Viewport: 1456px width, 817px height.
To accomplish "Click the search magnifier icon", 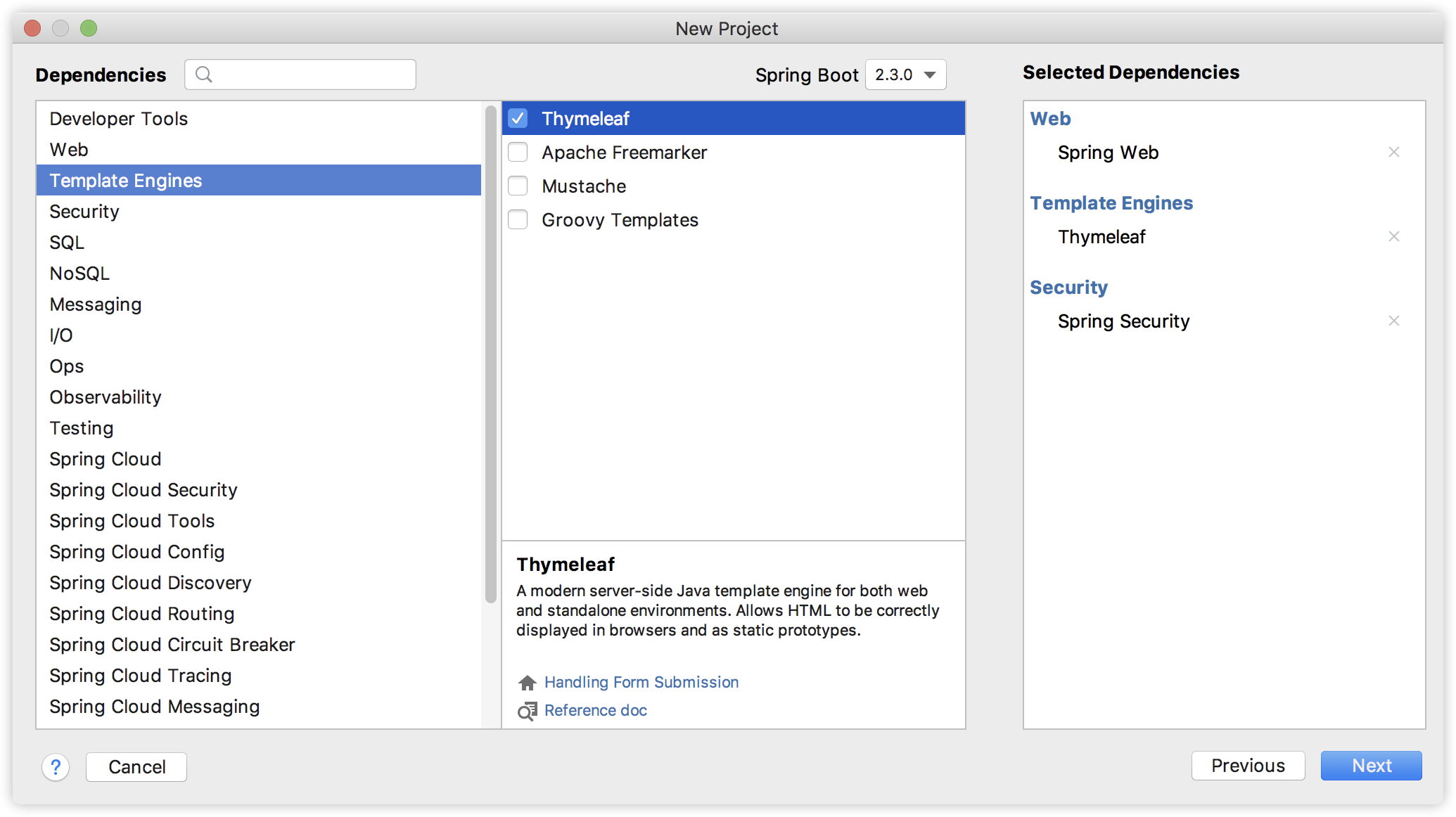I will pos(204,74).
